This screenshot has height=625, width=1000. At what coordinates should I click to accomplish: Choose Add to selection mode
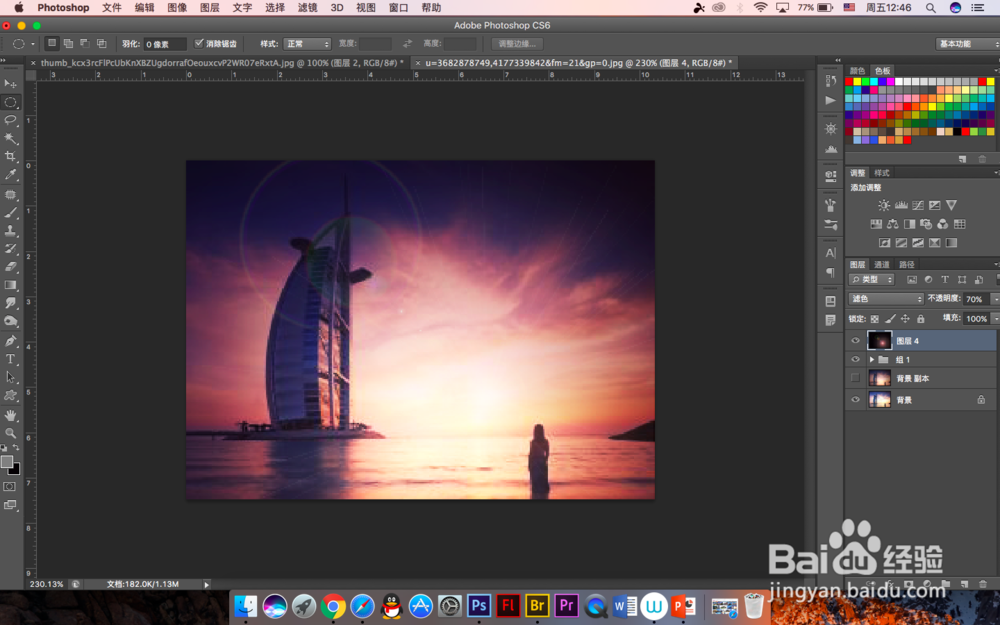tap(68, 43)
